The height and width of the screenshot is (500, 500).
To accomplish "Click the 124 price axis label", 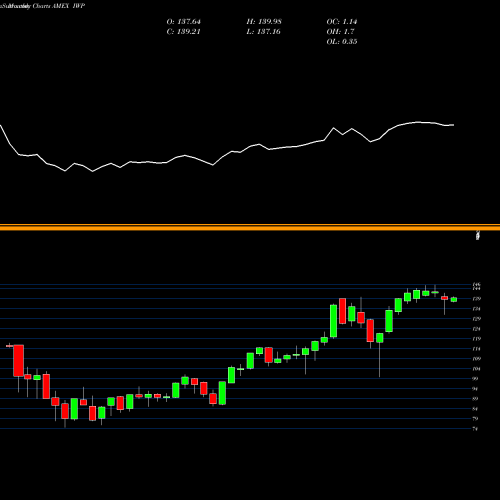I will tap(477, 329).
